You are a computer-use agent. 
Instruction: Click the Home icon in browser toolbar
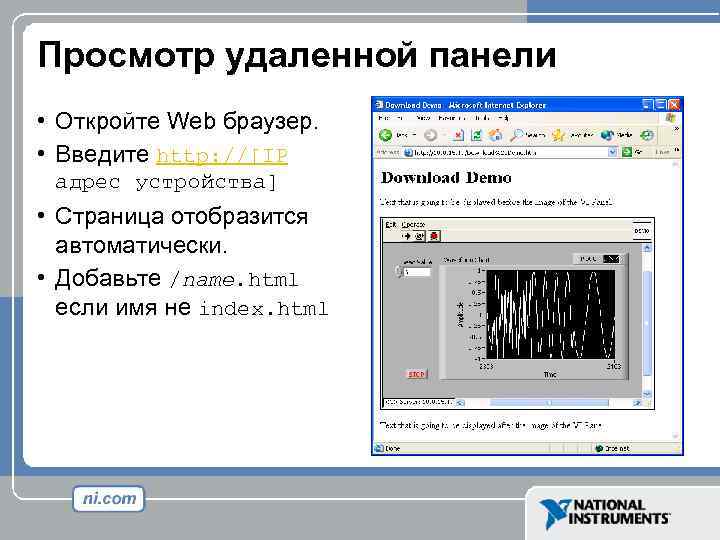(x=495, y=135)
